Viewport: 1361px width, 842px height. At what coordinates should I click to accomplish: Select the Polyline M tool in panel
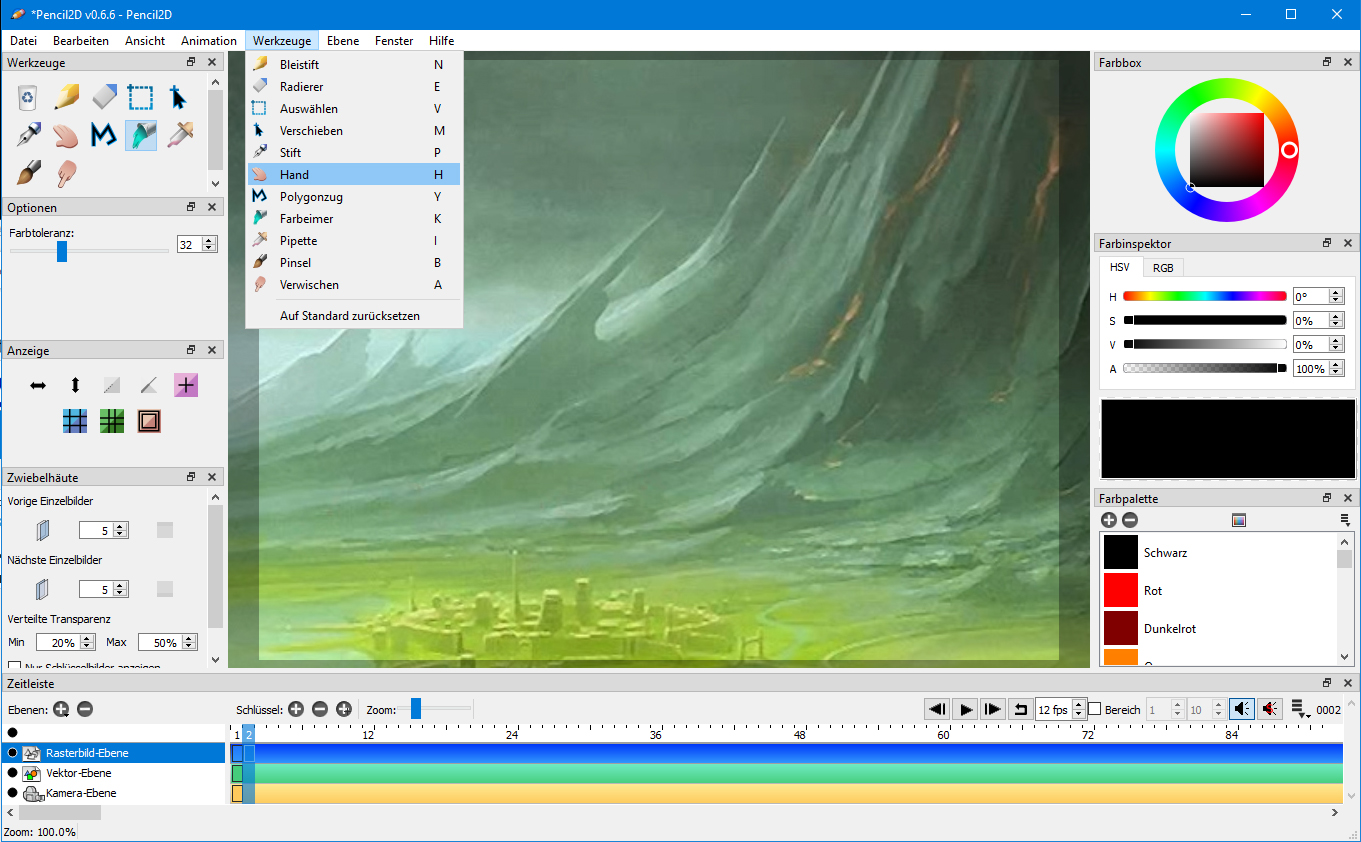click(104, 135)
